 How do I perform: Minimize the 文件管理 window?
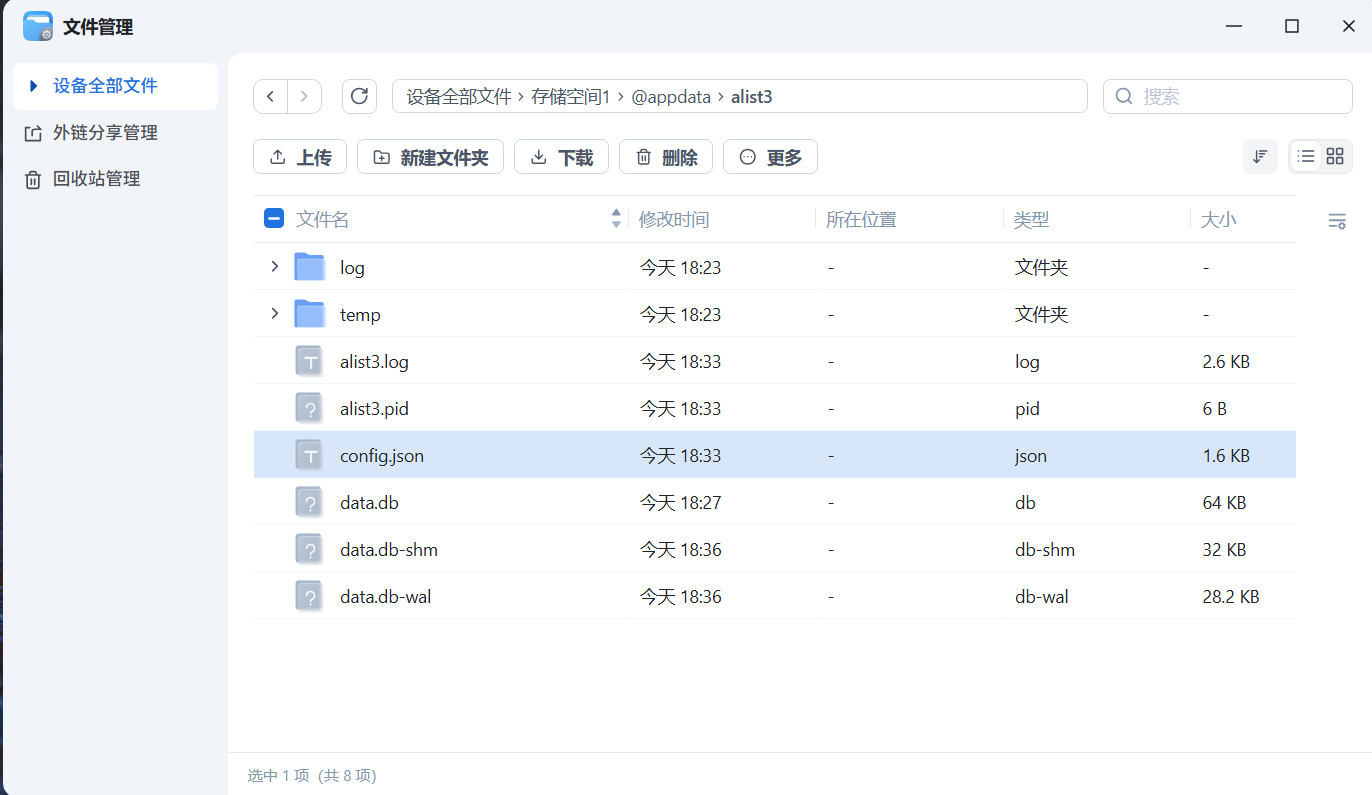(1236, 27)
